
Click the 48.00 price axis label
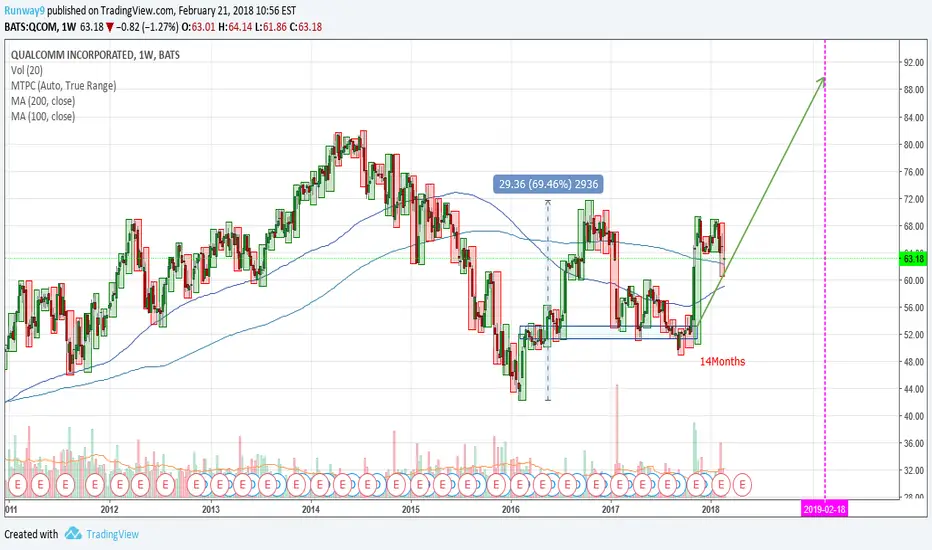coord(914,362)
